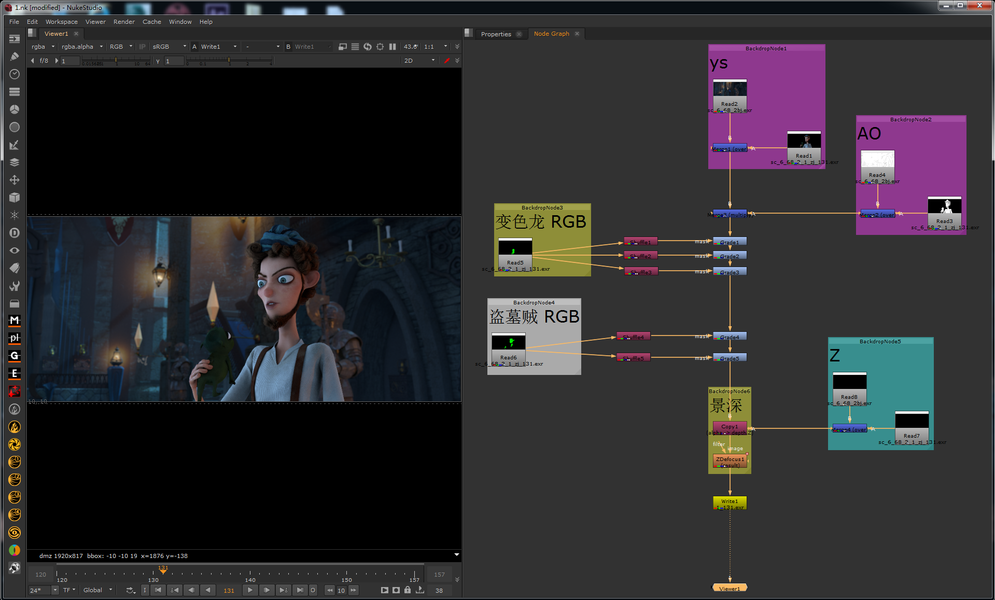
Task: Click the frame 131 timeline playhead
Action: [163, 570]
